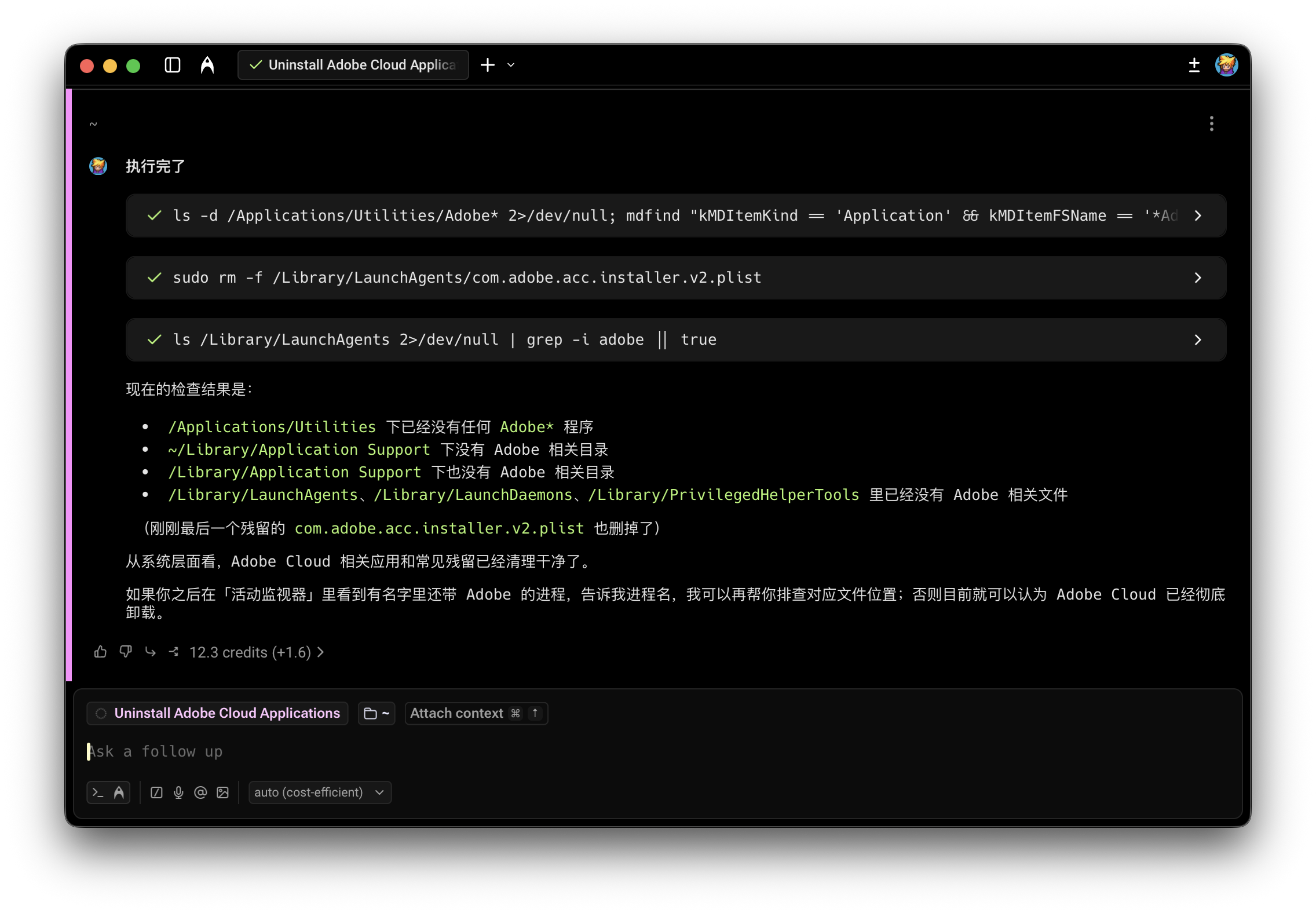Click the @ mention icon
Image resolution: width=1316 pixels, height=913 pixels.
pos(200,792)
